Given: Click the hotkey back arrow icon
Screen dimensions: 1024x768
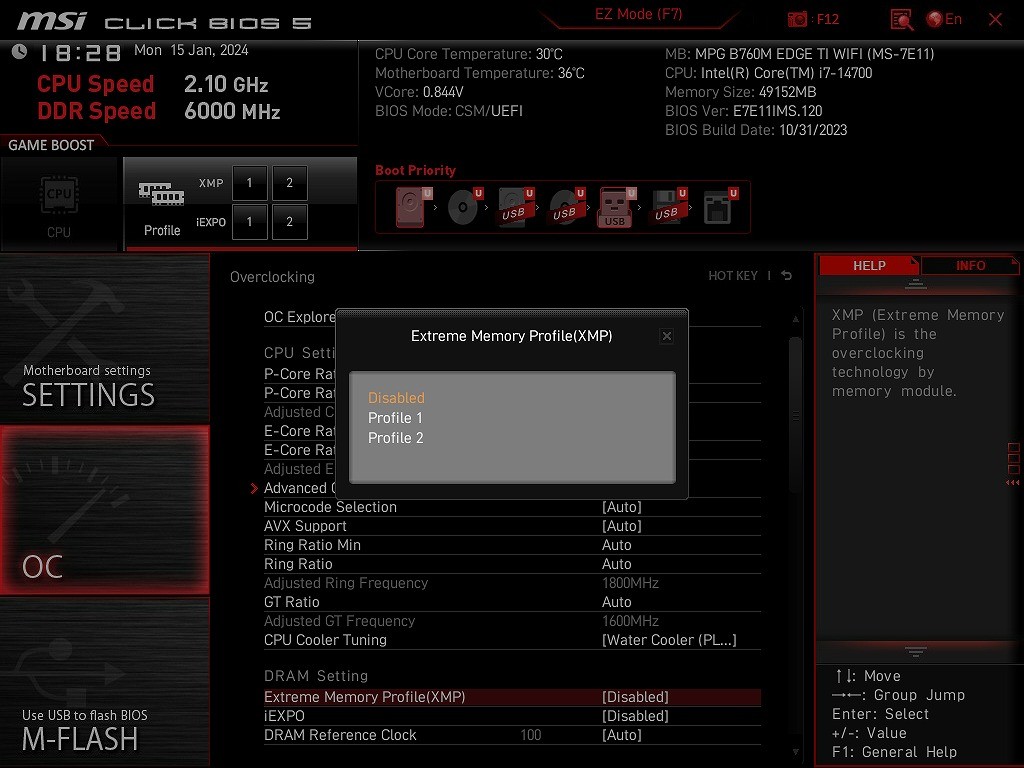Looking at the screenshot, I should [787, 276].
